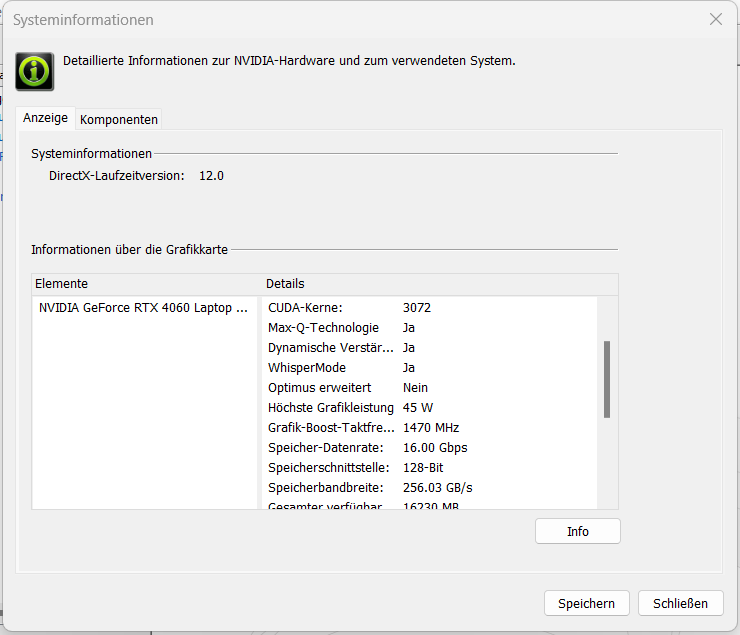Click the Höchste Grafikleistung row

pyautogui.click(x=350, y=408)
